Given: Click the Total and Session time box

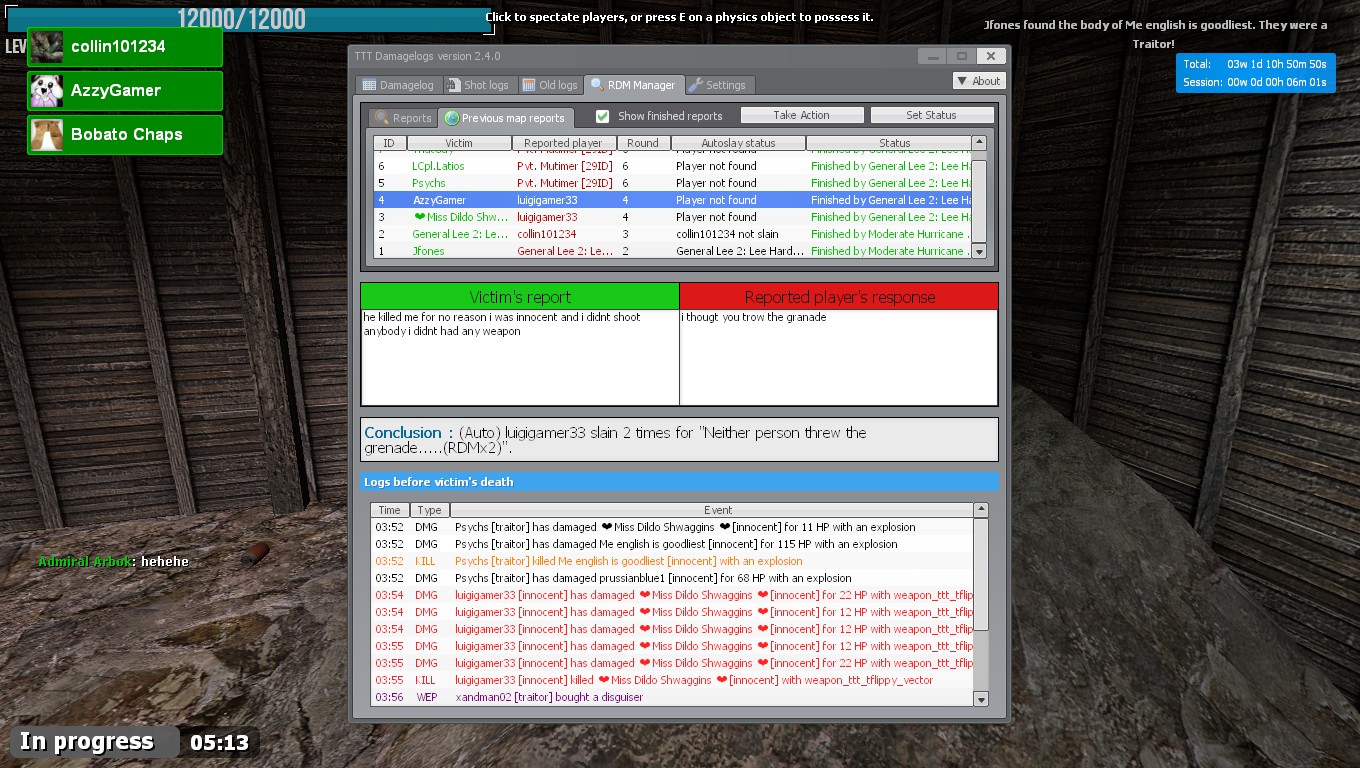Looking at the screenshot, I should pyautogui.click(x=1256, y=73).
